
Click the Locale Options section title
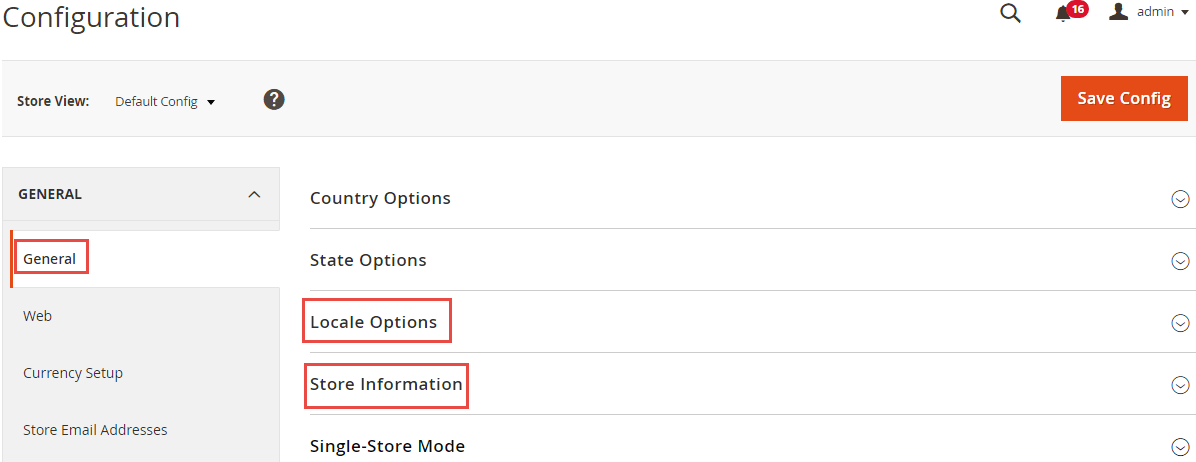[374, 322]
